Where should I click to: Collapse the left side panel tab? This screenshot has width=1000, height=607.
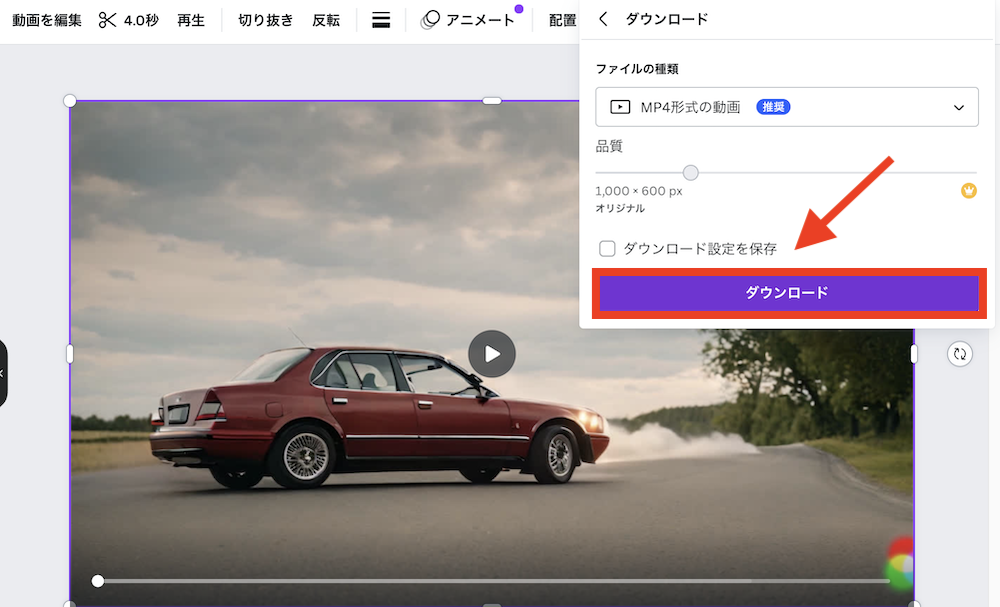(x=2, y=374)
